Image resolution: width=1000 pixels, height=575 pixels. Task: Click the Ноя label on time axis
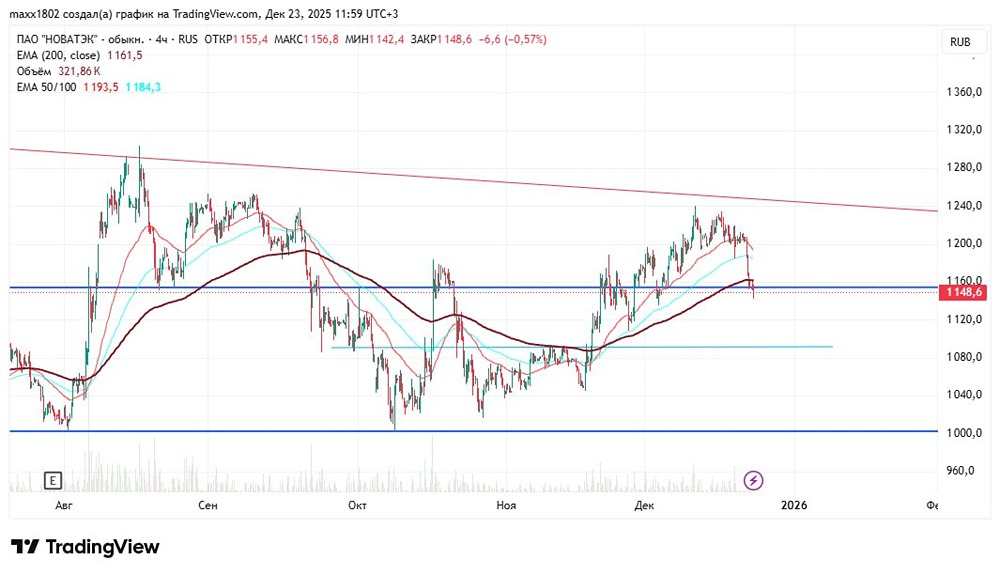506,506
